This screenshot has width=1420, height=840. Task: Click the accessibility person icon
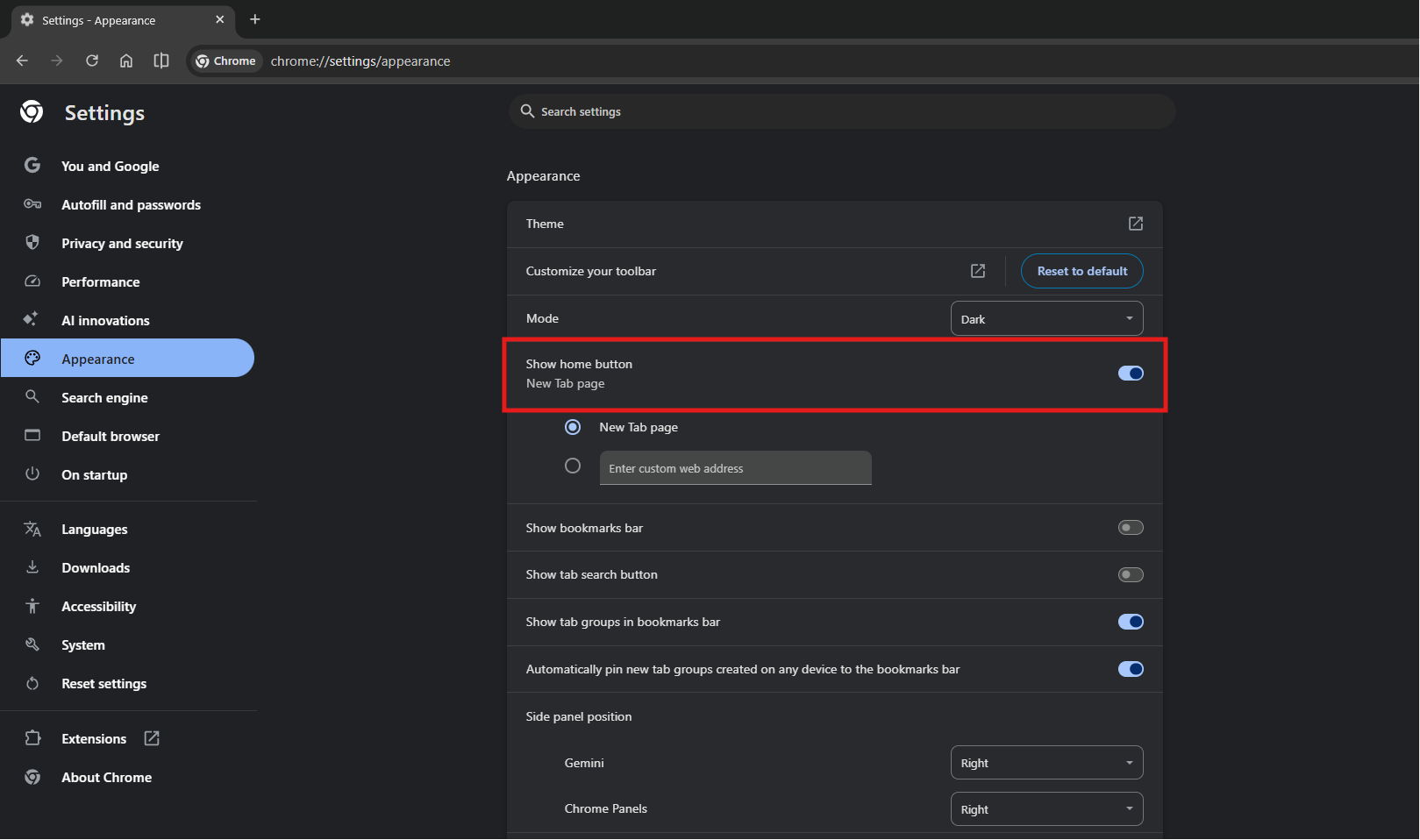coord(32,606)
